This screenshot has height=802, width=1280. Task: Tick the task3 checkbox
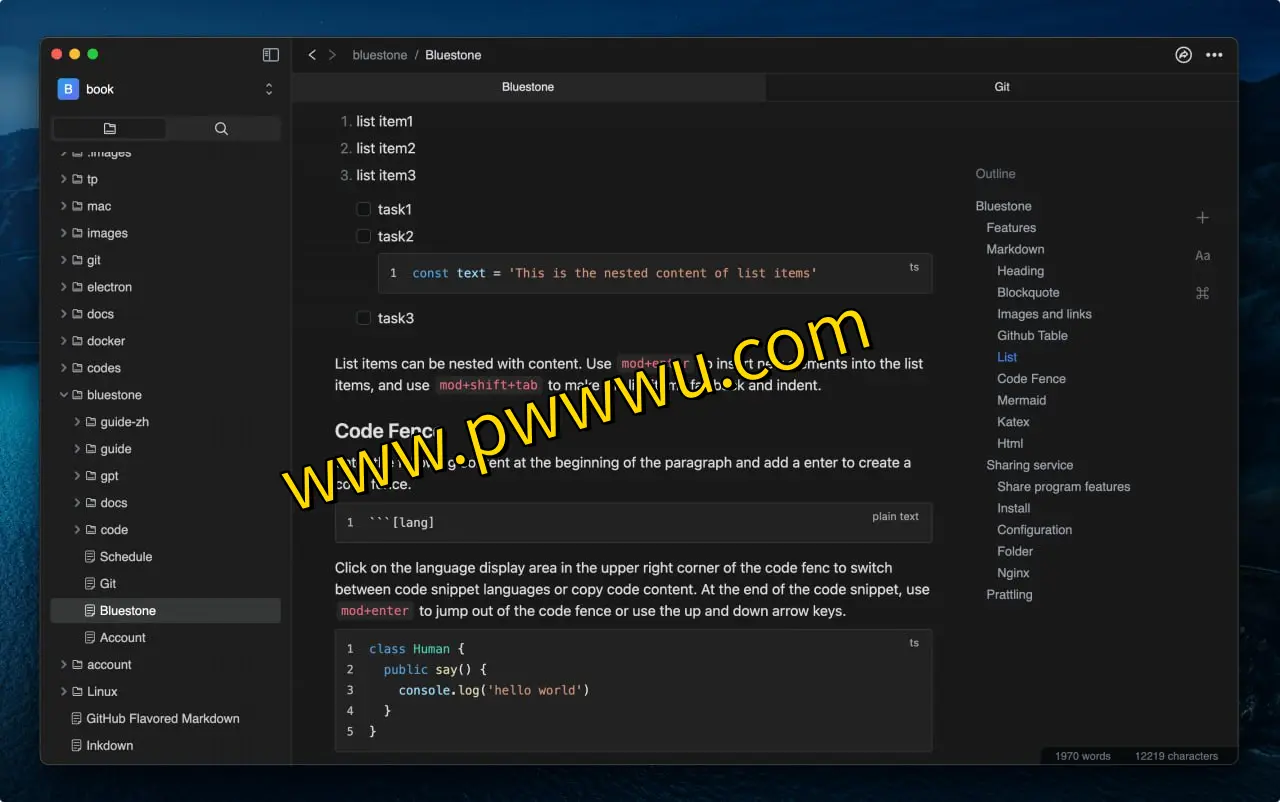[x=364, y=318]
